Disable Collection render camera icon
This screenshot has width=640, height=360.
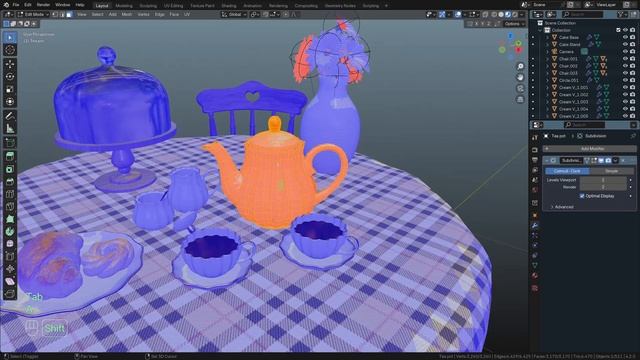(x=632, y=30)
